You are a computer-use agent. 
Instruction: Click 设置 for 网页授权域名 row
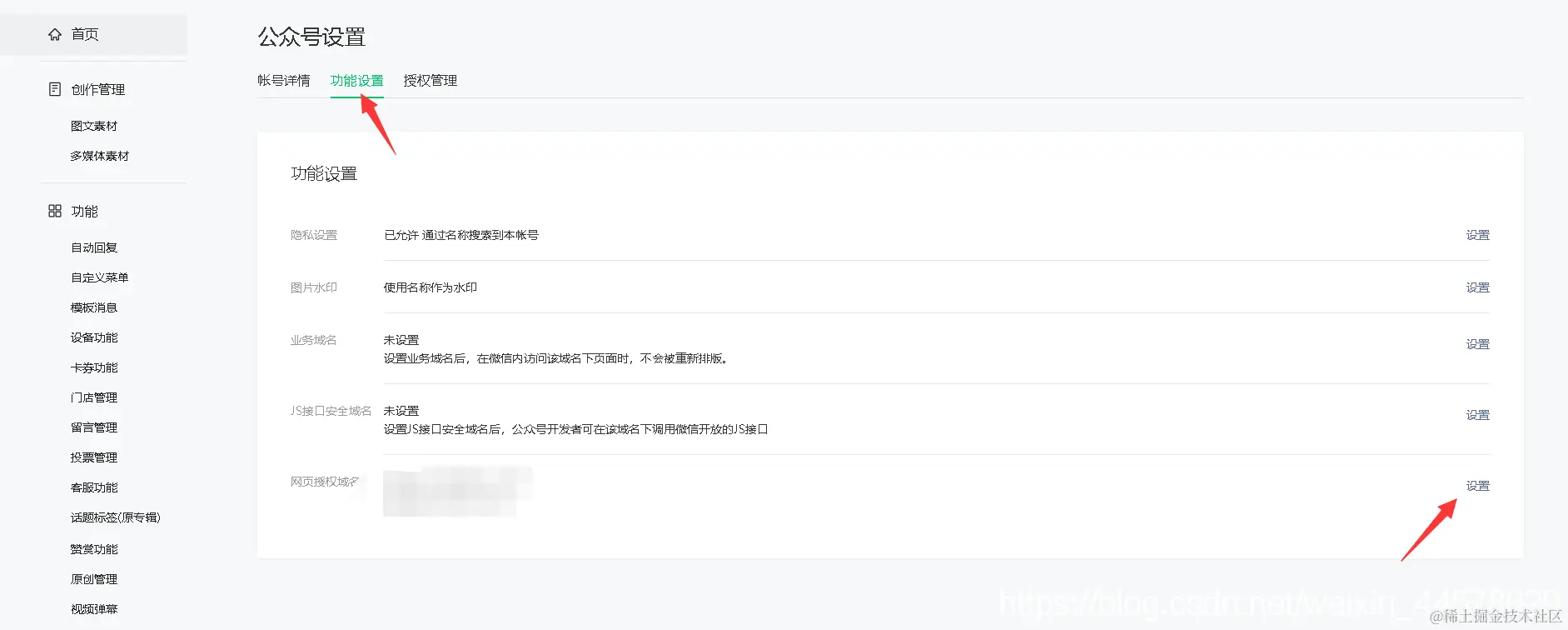click(1478, 486)
